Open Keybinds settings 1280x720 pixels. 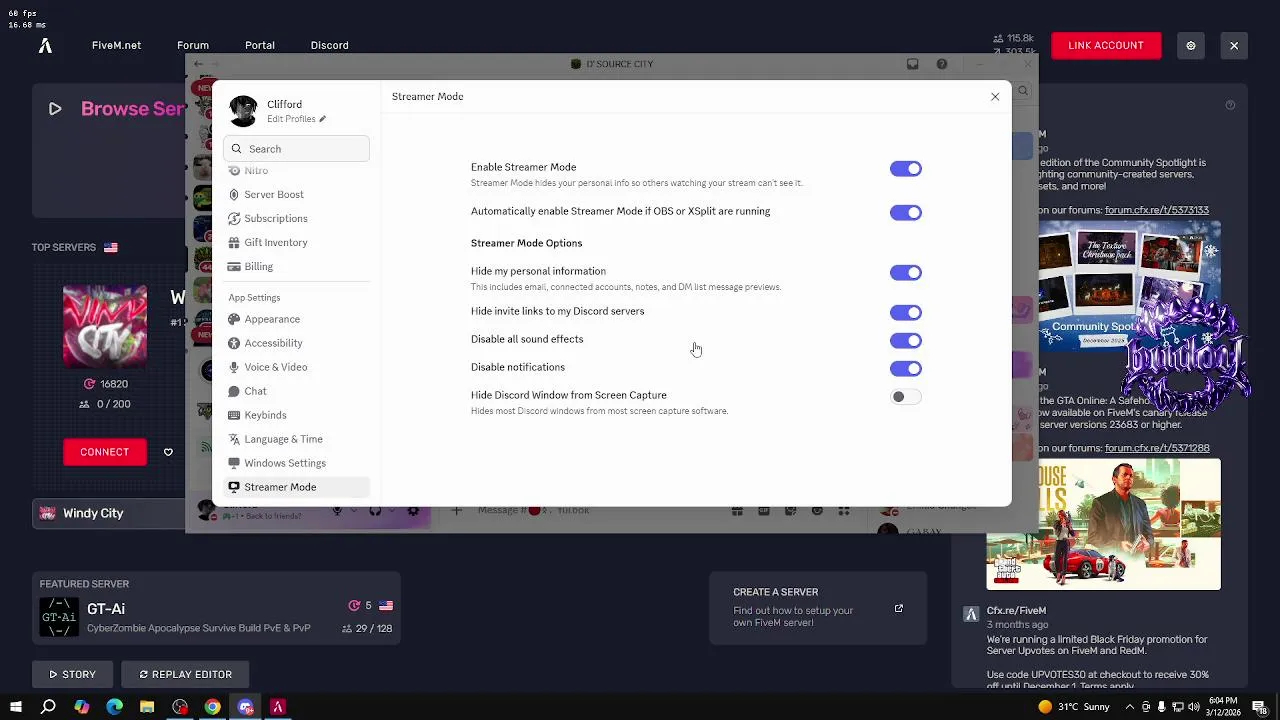pyautogui.click(x=296, y=415)
